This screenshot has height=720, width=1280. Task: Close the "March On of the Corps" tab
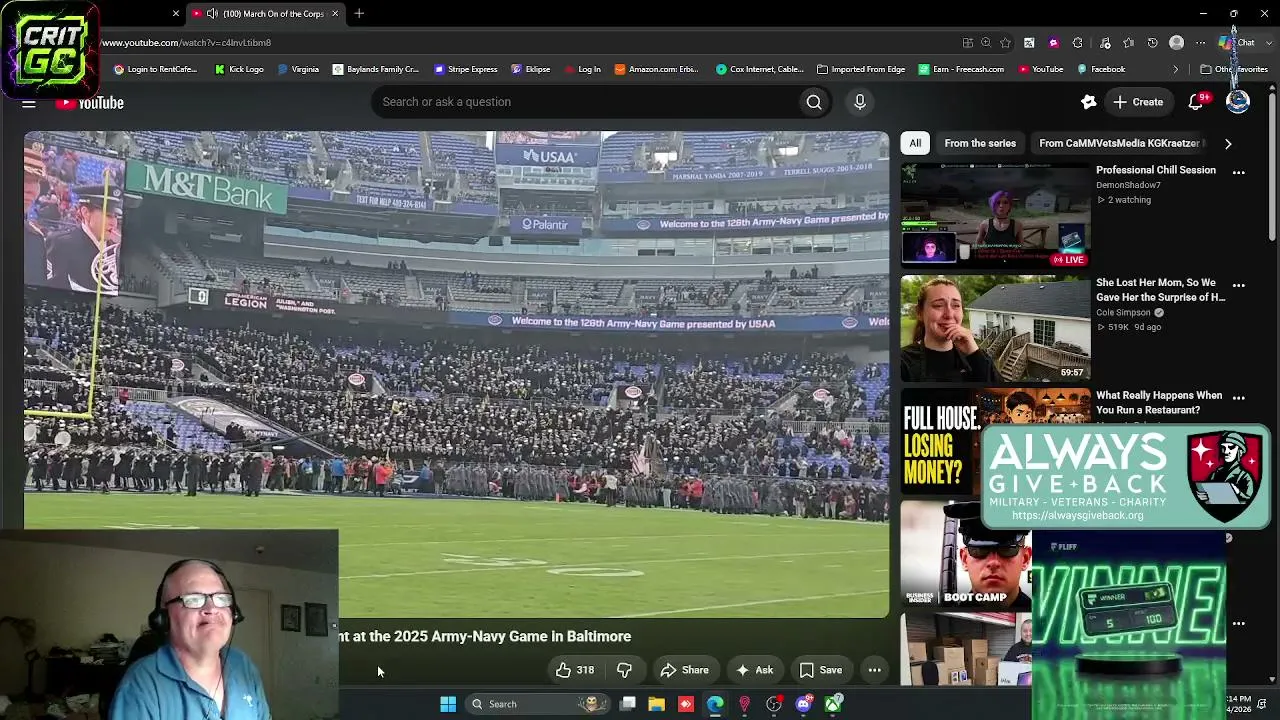(335, 14)
